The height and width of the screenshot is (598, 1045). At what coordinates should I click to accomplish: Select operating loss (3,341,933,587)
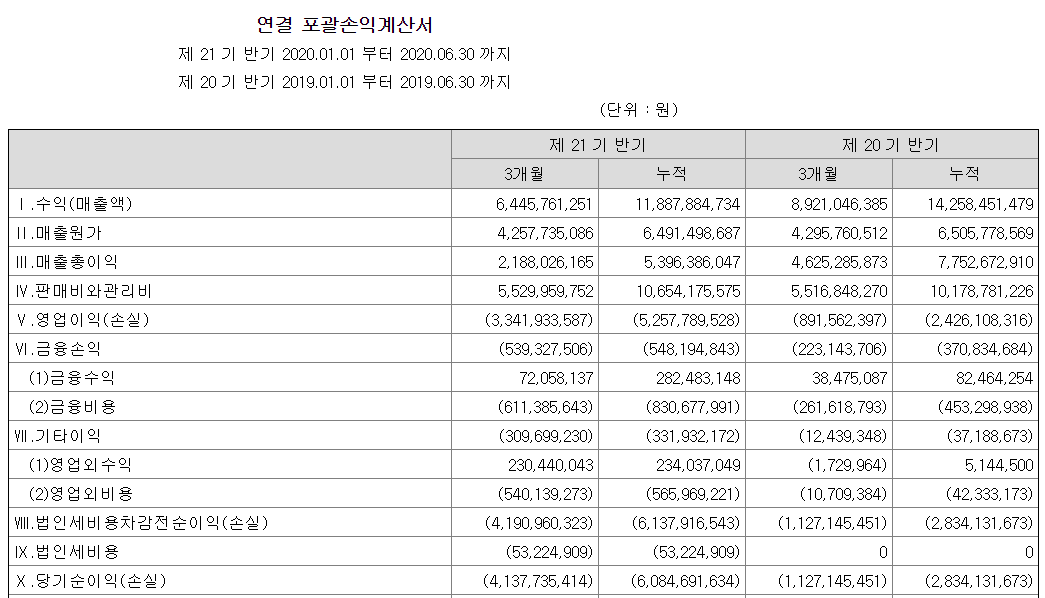tap(538, 320)
